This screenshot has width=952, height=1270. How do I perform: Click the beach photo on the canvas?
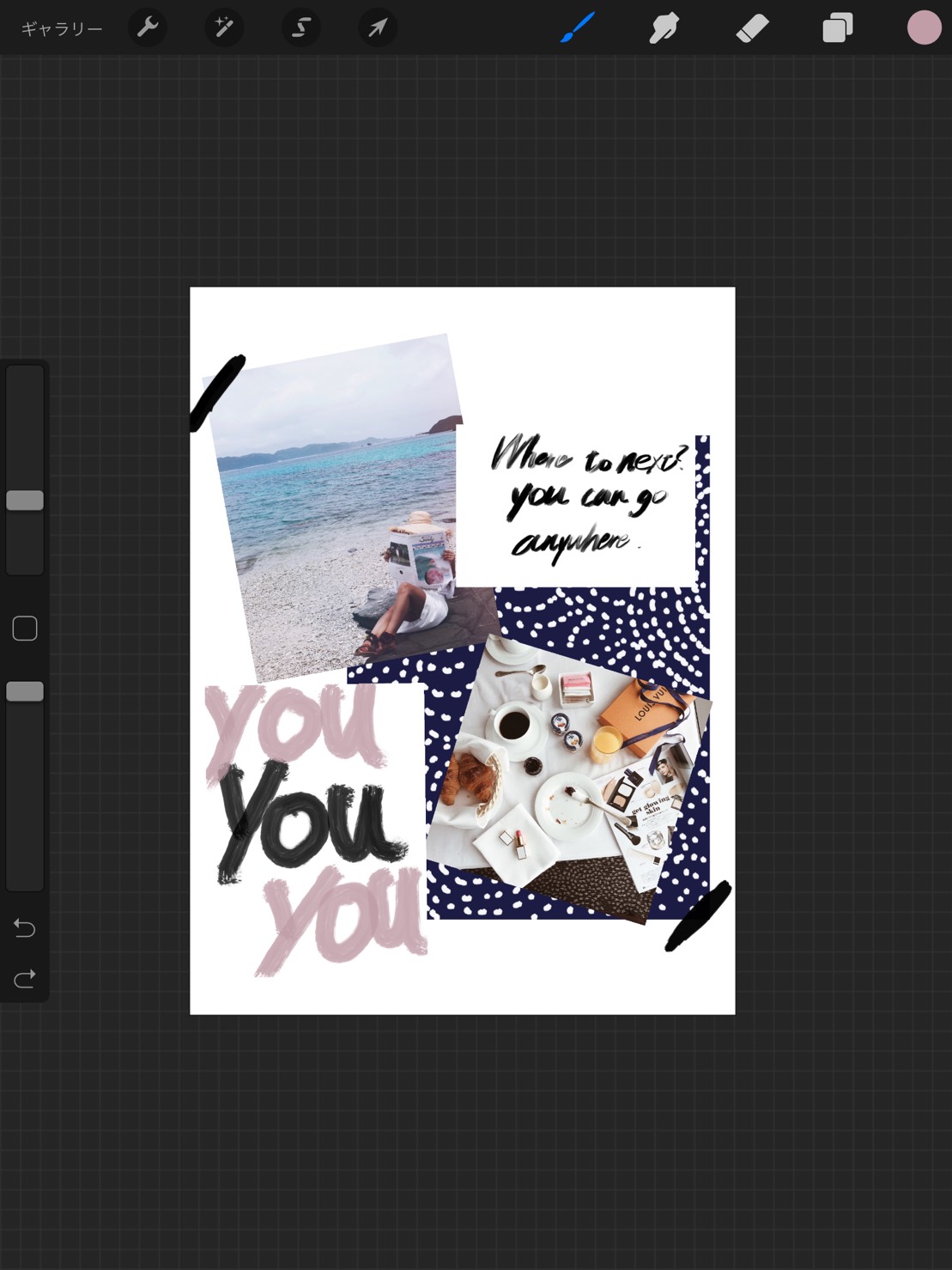[x=343, y=507]
